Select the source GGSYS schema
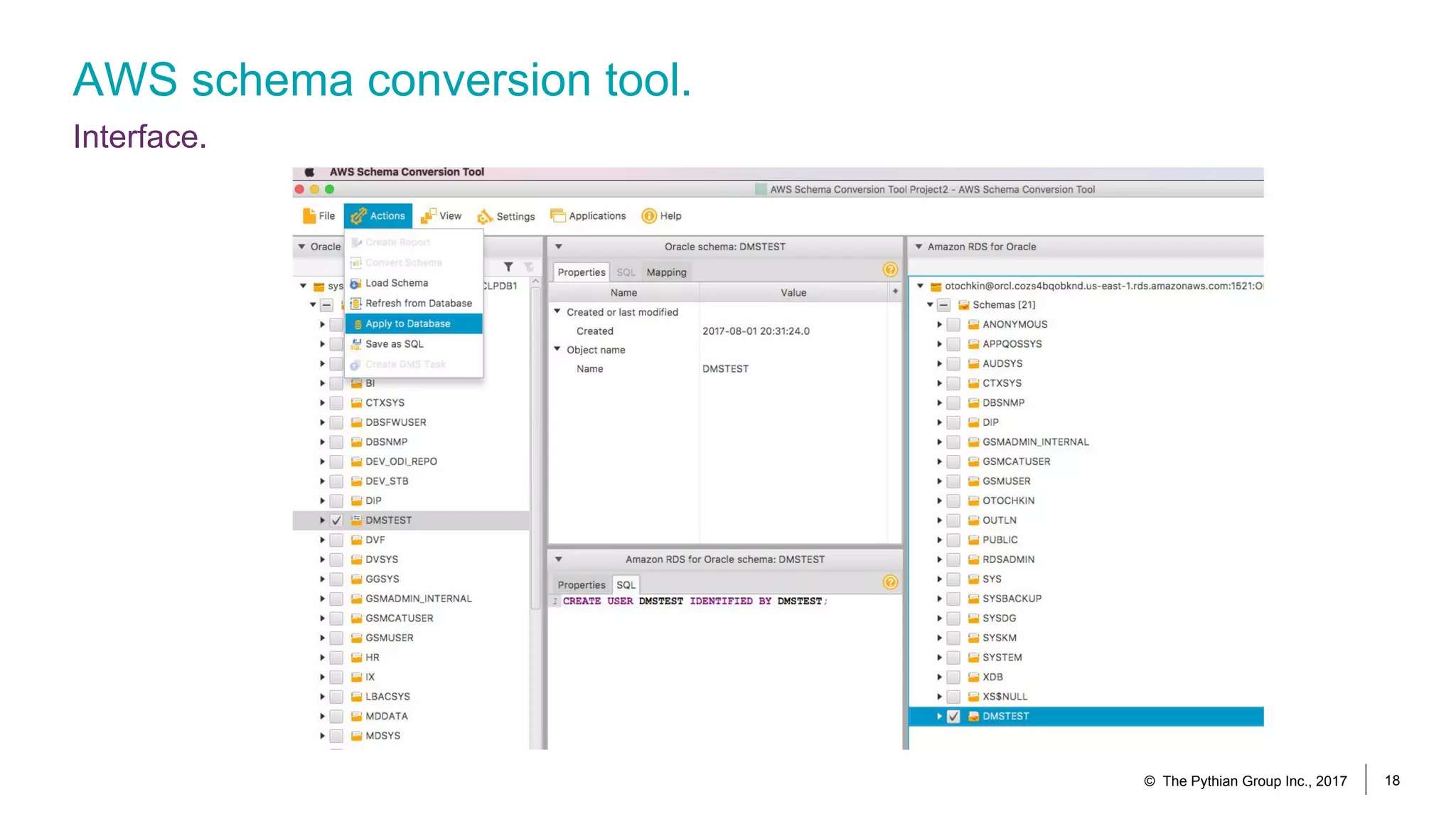 tap(382, 579)
